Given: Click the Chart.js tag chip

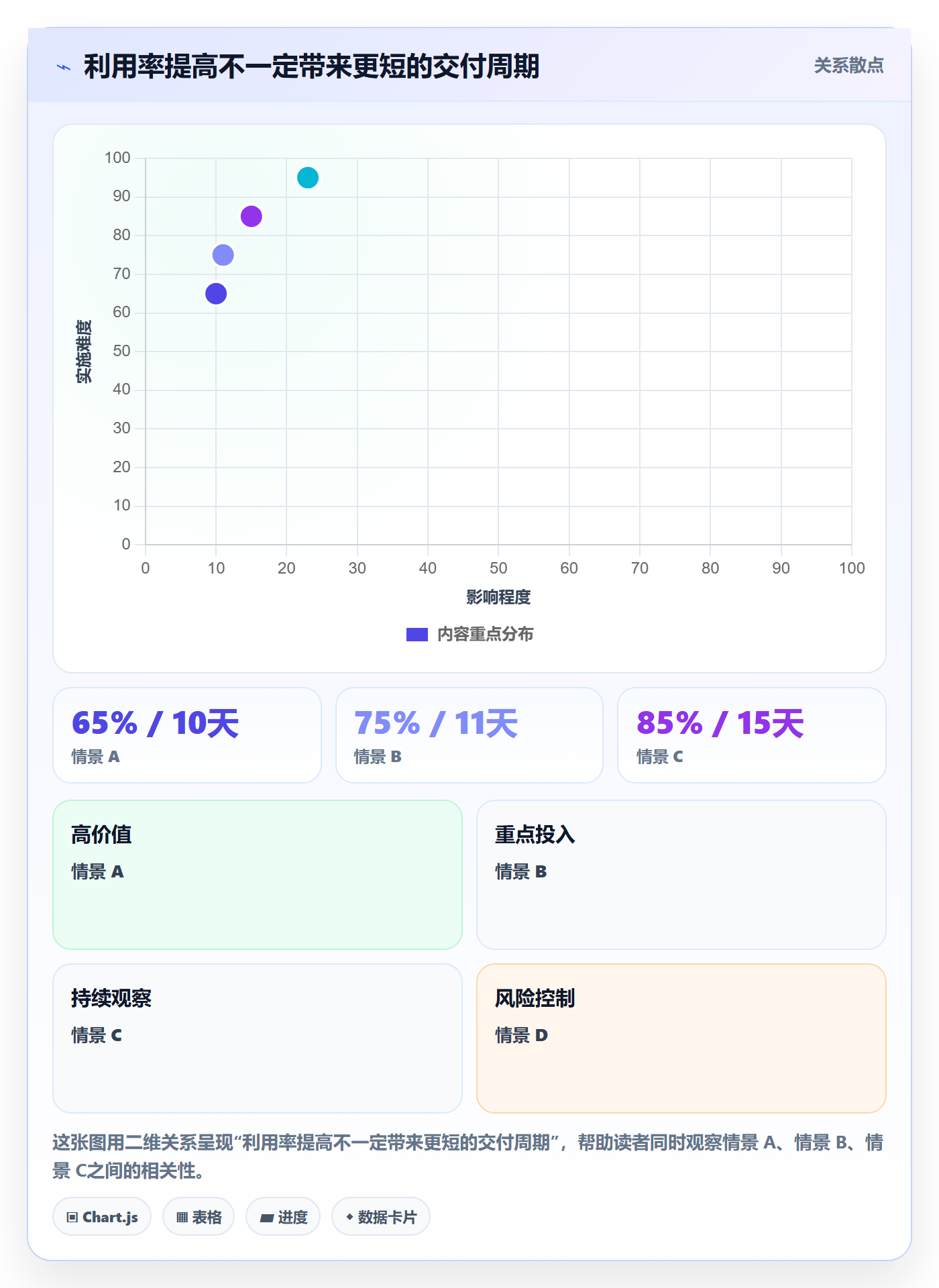Looking at the screenshot, I should [x=102, y=1217].
